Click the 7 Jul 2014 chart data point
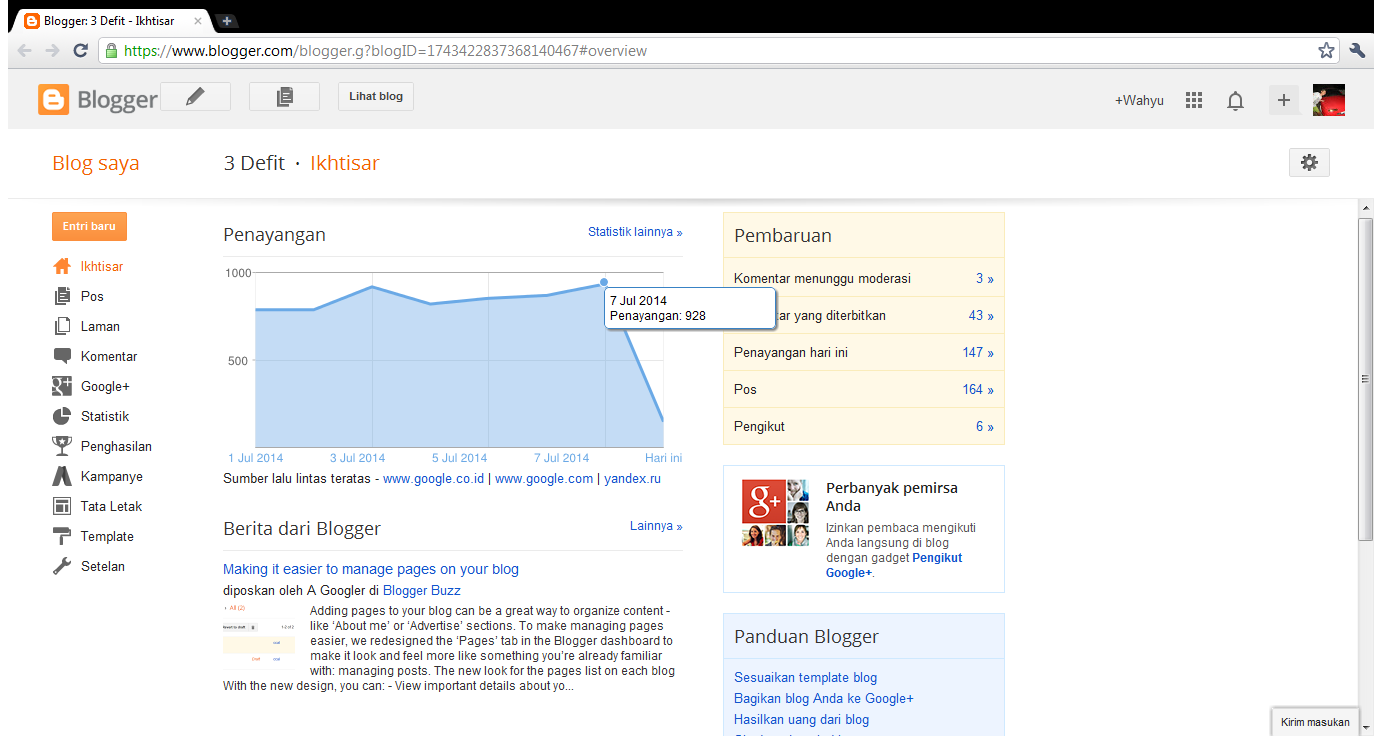This screenshot has width=1382, height=744. click(x=604, y=283)
